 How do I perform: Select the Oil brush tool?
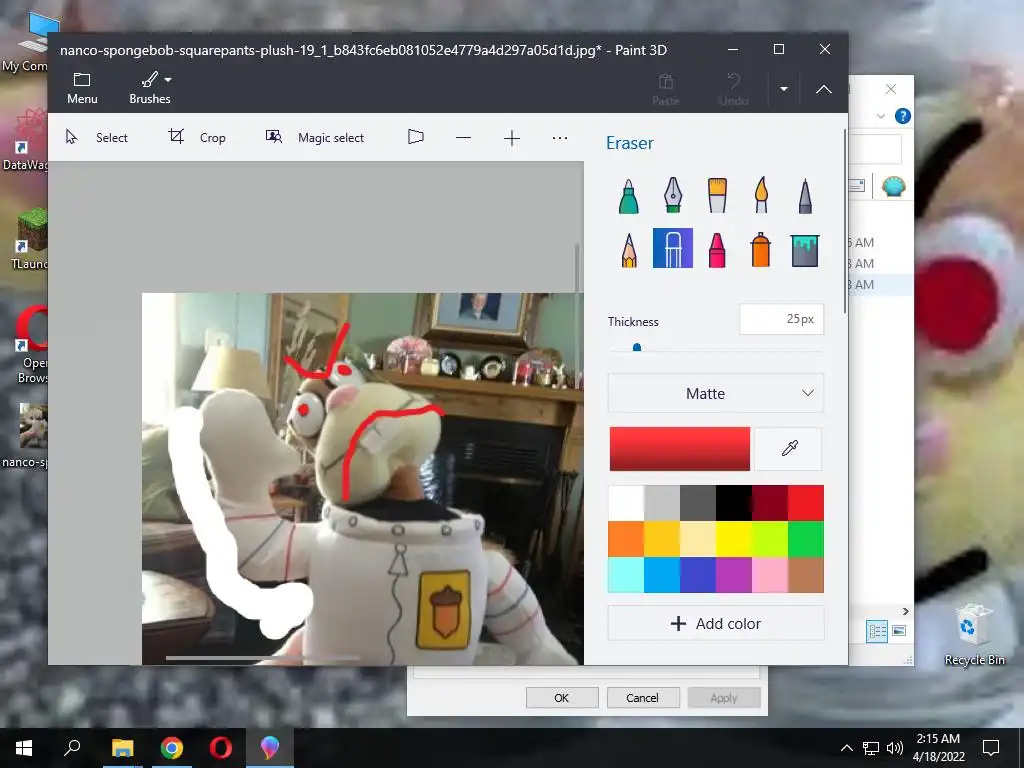(717, 196)
